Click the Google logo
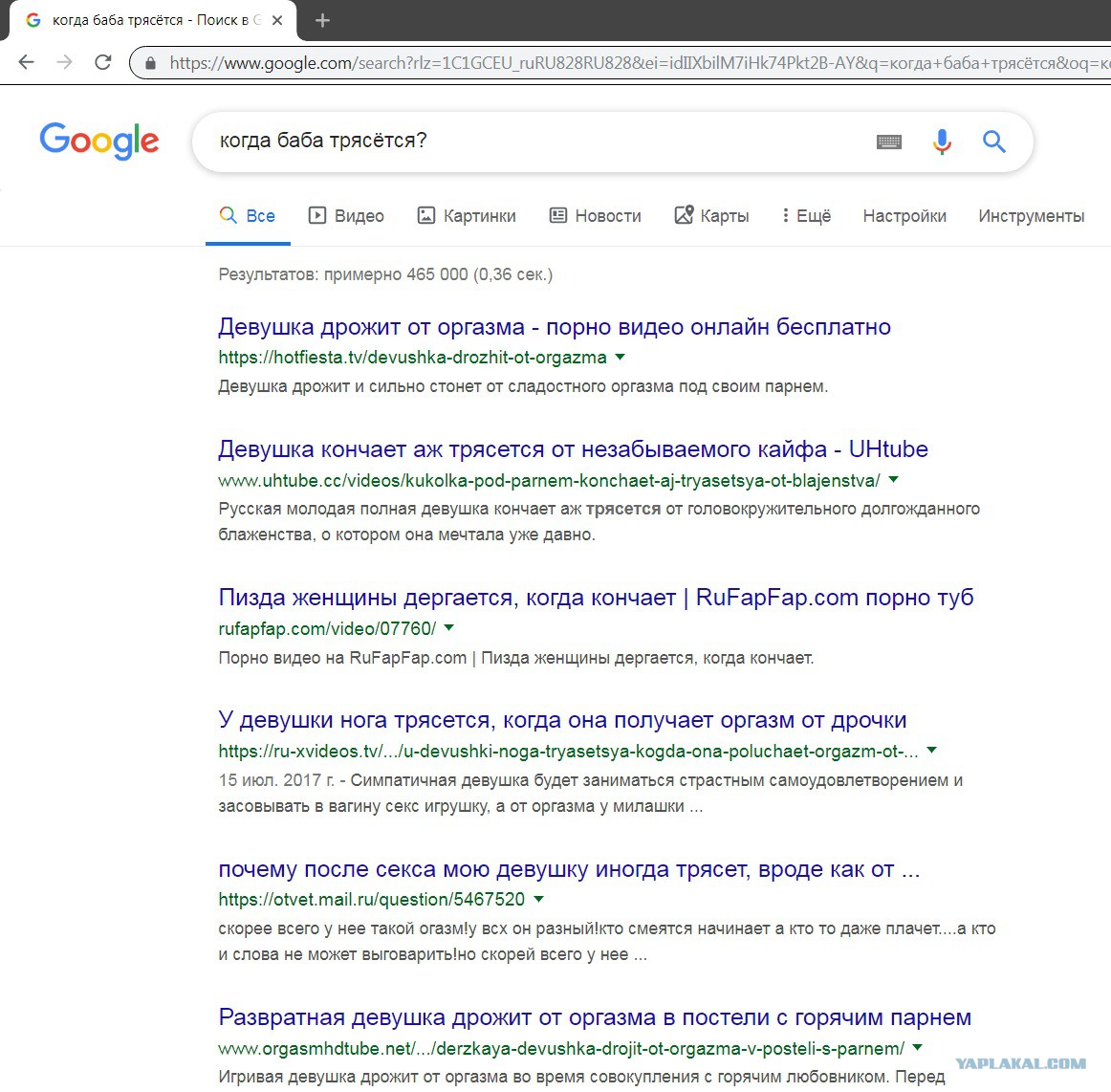 pyautogui.click(x=99, y=141)
